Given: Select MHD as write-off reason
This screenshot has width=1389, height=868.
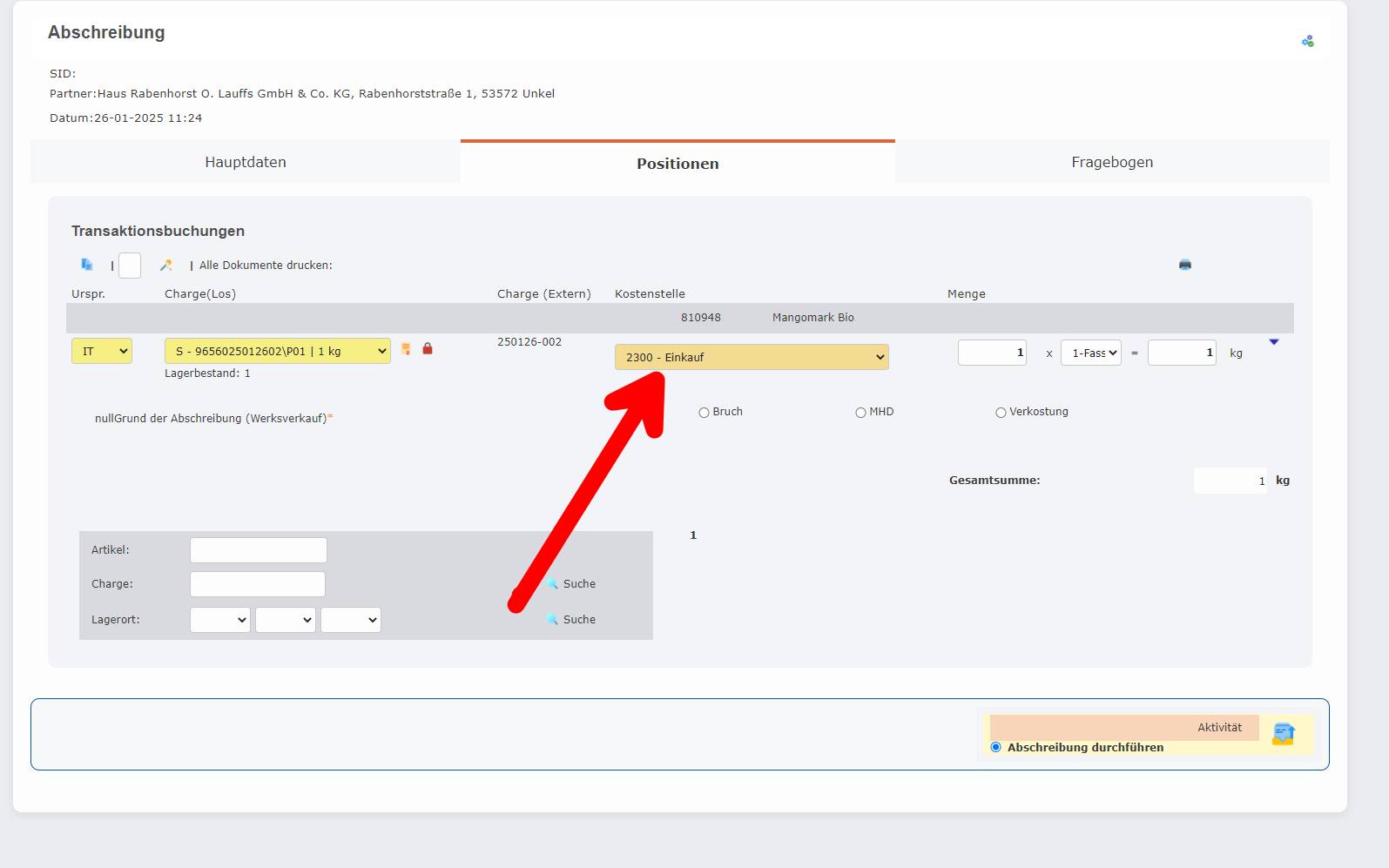Looking at the screenshot, I should tap(860, 413).
